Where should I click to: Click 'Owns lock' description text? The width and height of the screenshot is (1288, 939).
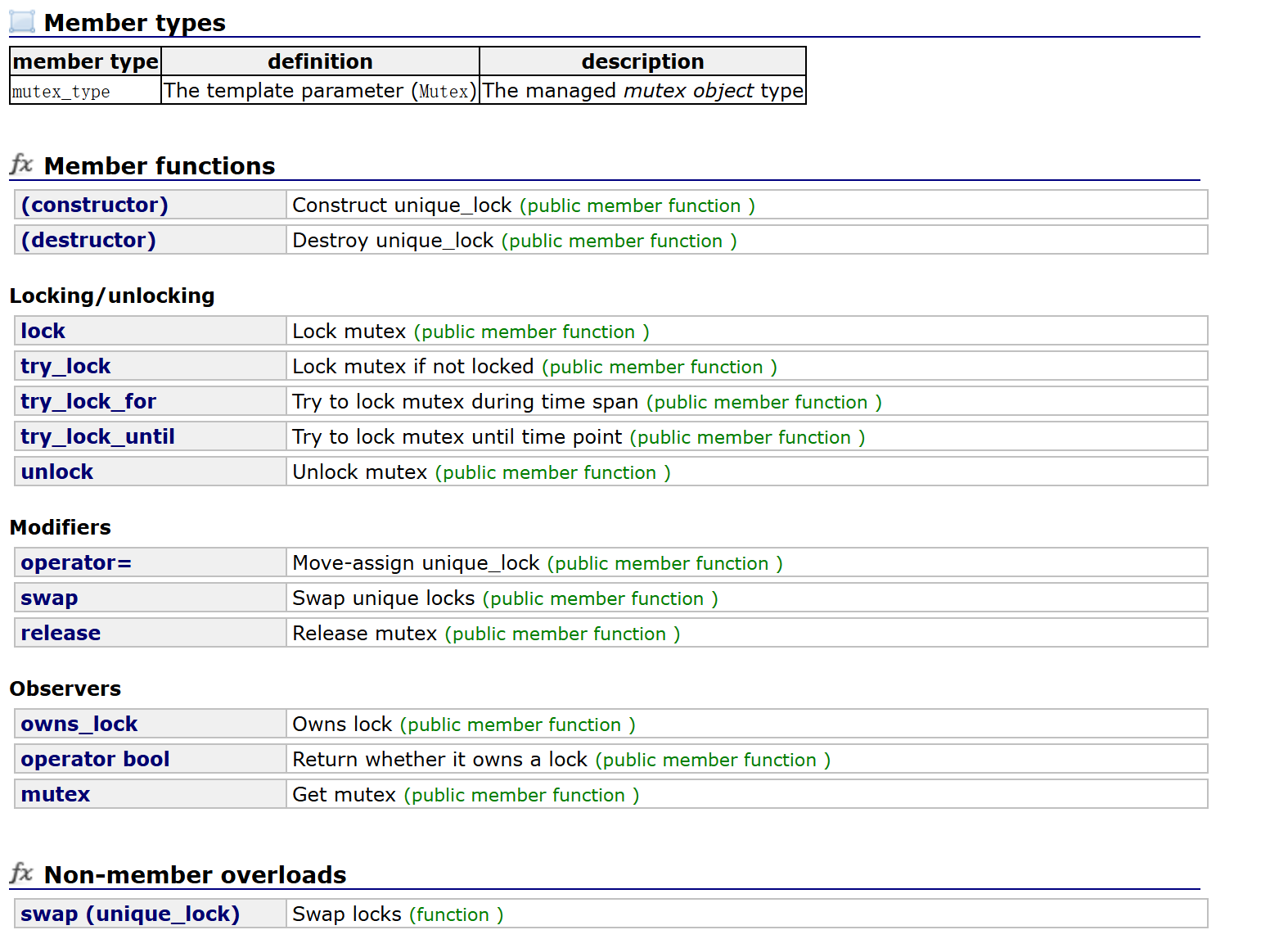[x=342, y=724]
